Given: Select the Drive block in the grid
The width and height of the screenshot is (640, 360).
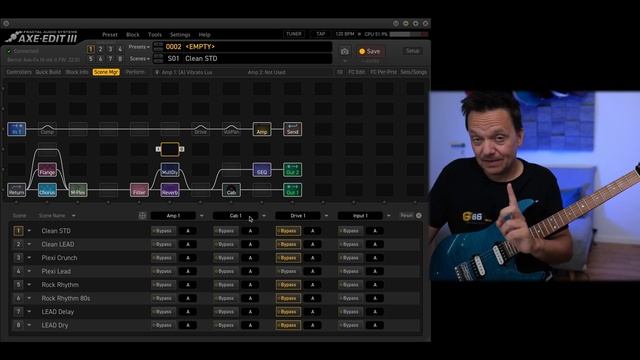Looking at the screenshot, I should click(x=200, y=129).
